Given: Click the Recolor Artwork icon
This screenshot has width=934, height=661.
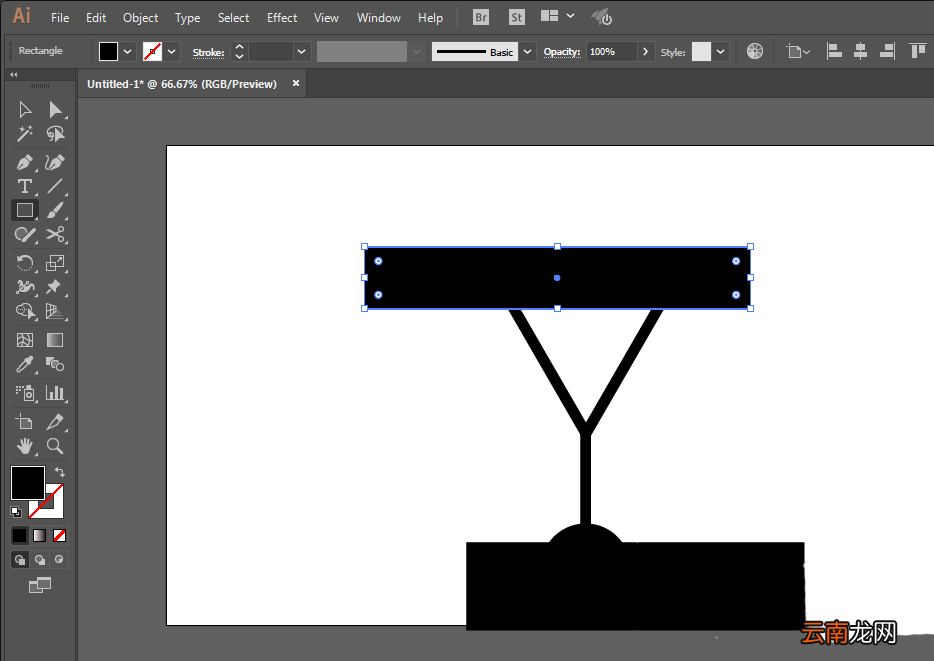Looking at the screenshot, I should (x=755, y=51).
